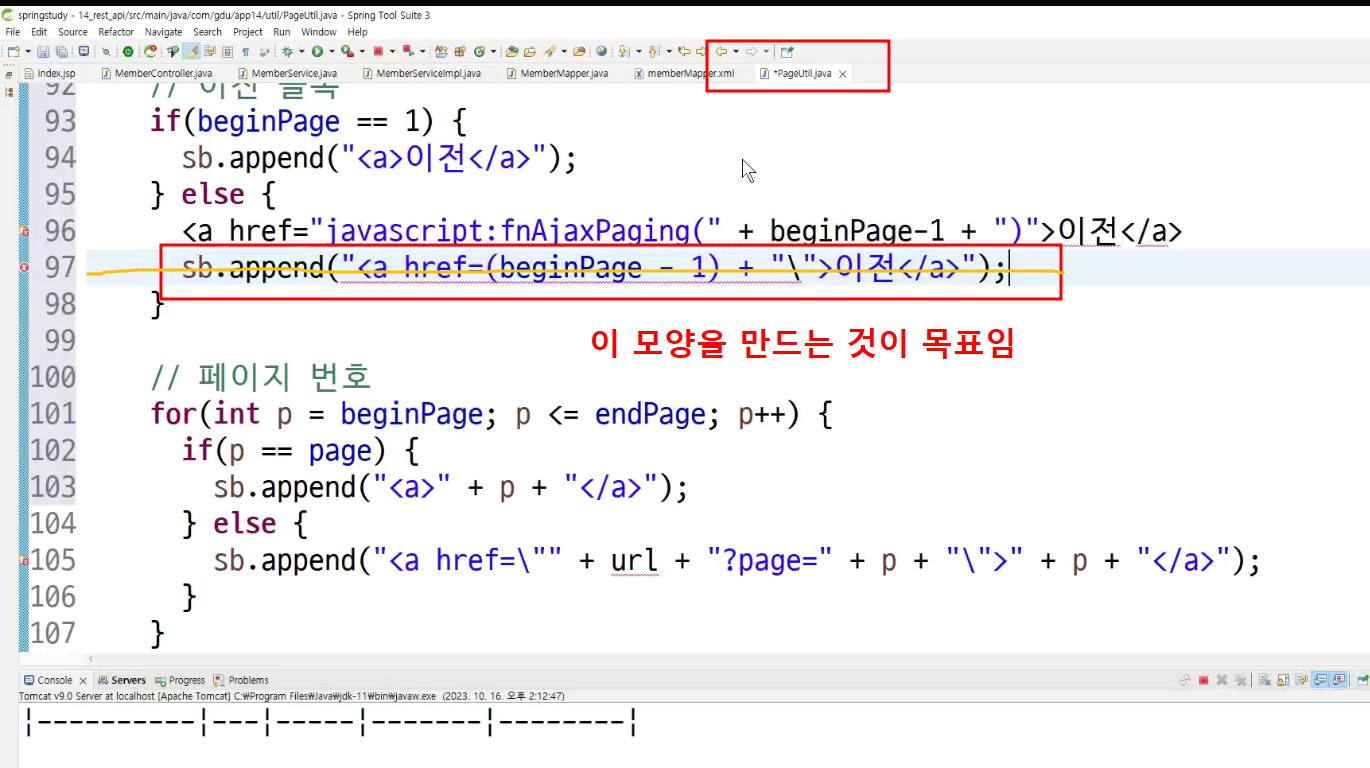Place cursor on the word endPage in line 101
This screenshot has height=768, width=1370.
tap(650, 414)
